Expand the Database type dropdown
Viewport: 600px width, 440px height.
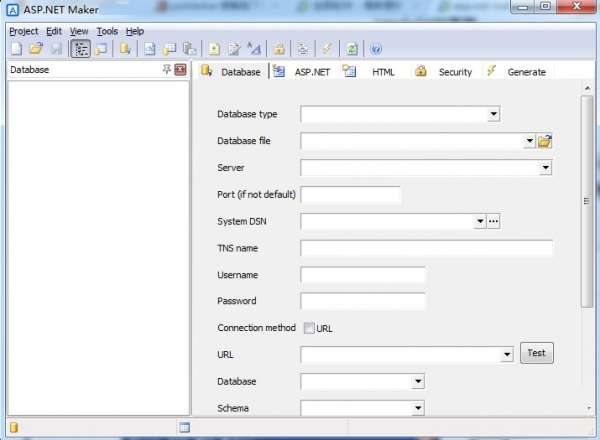[494, 114]
